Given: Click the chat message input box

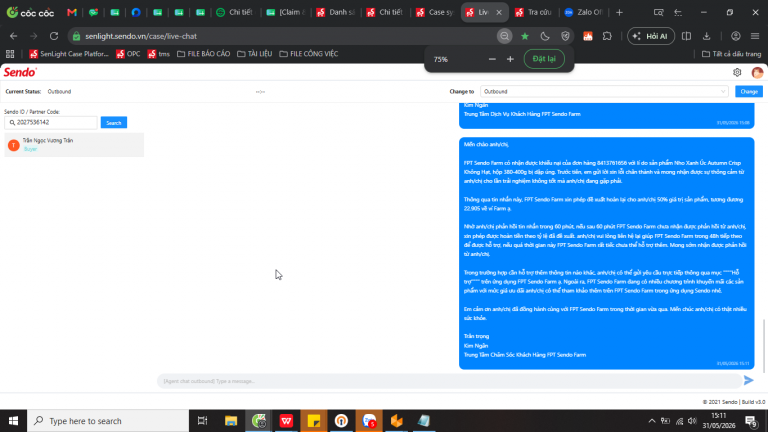Looking at the screenshot, I should 449,381.
